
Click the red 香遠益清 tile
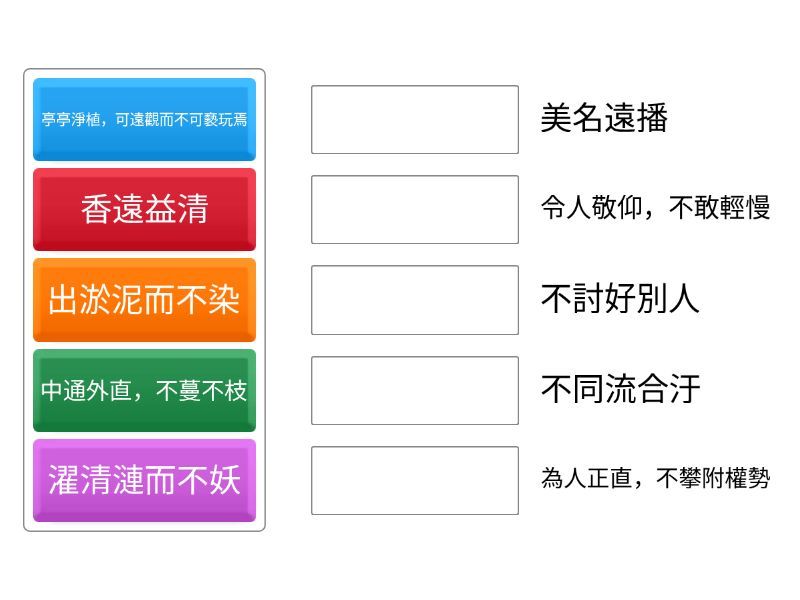[x=144, y=209]
